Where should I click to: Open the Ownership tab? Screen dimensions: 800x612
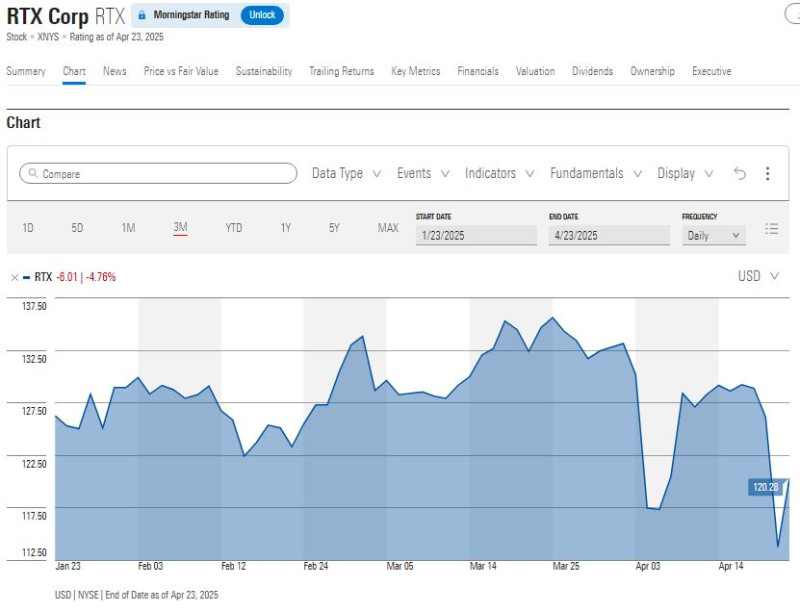tap(653, 71)
